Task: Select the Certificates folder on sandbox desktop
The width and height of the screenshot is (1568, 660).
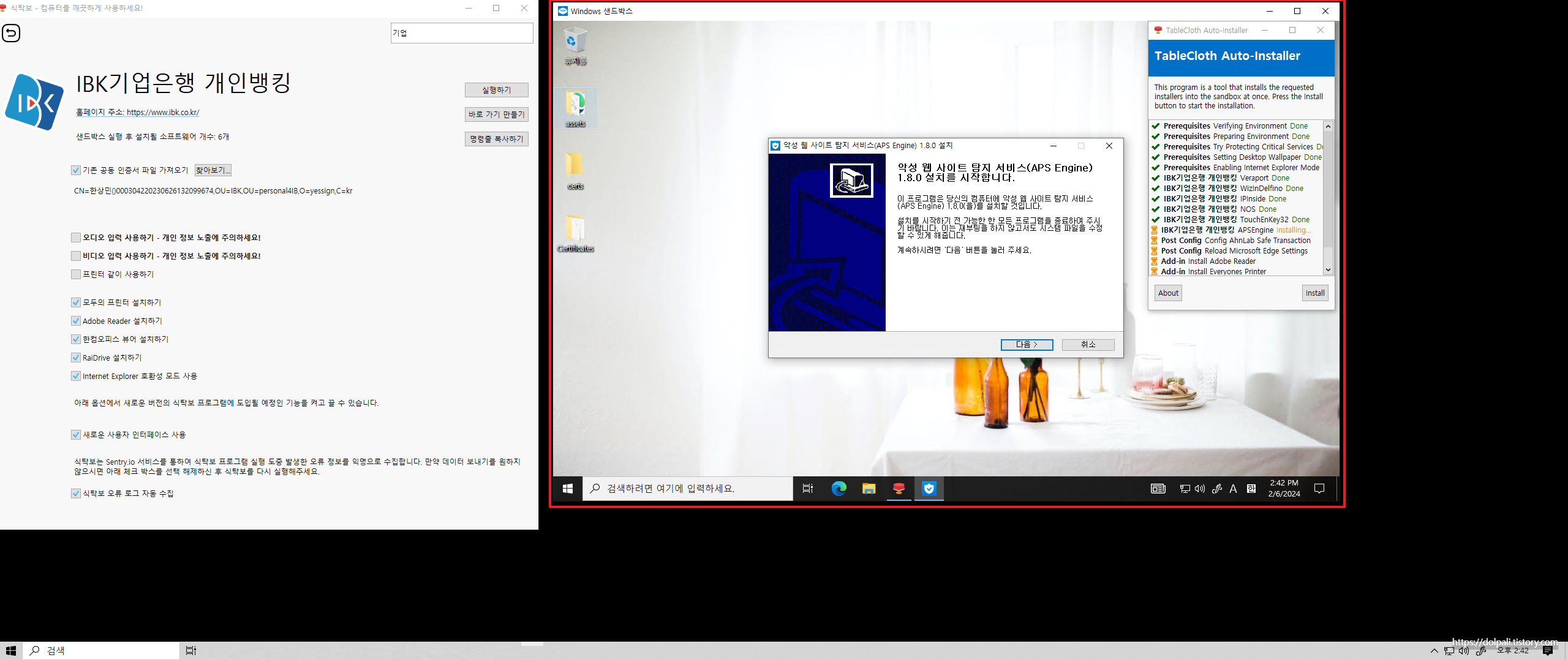Action: [575, 233]
